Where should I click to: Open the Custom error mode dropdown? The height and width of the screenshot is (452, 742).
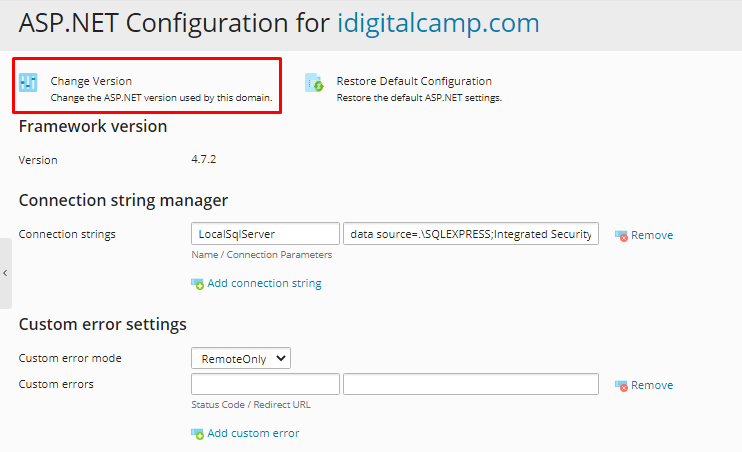pos(240,358)
